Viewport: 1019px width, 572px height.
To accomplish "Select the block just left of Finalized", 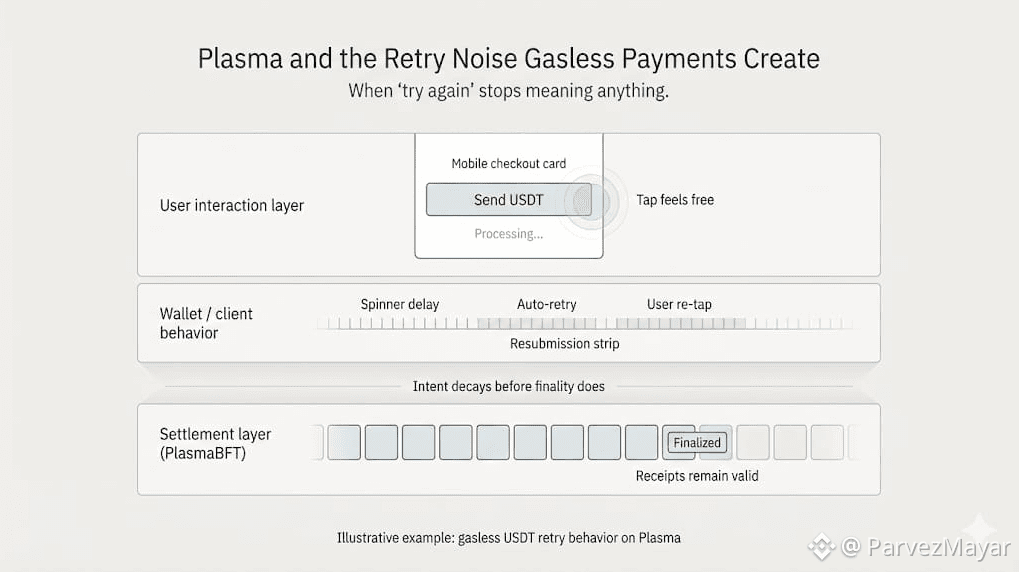I will [641, 442].
